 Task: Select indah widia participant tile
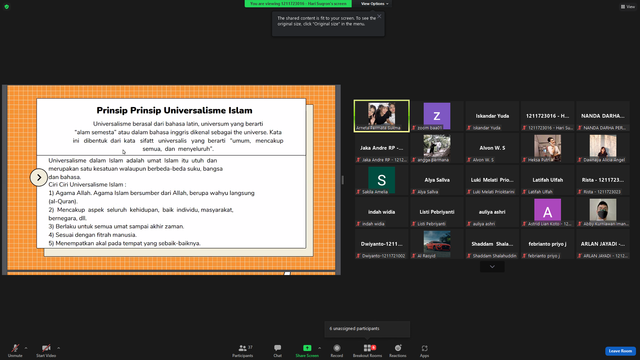382,212
